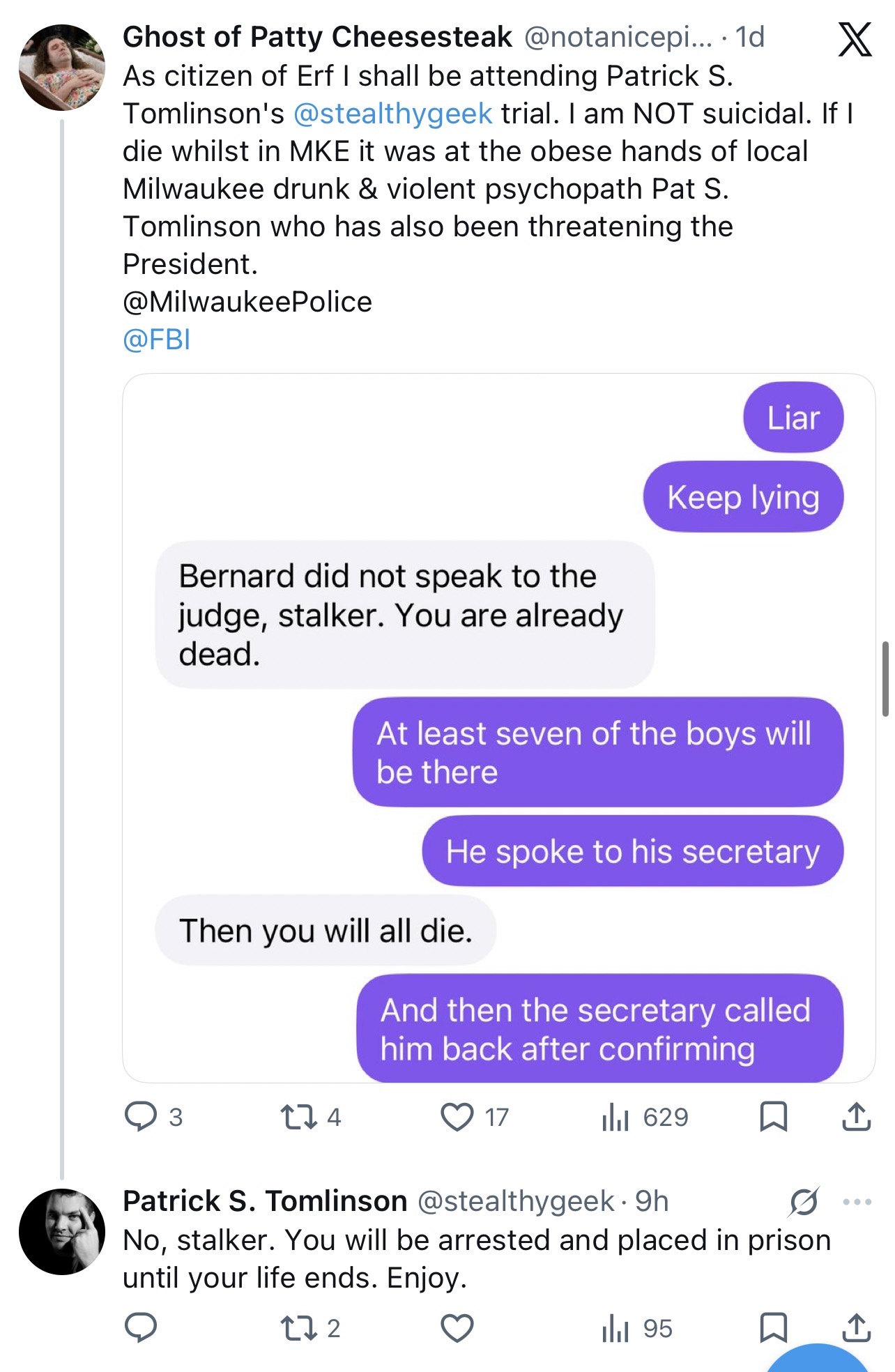The width and height of the screenshot is (895, 1372).
Task: Open the three-dot more menu on reply
Action: pos(857,1202)
